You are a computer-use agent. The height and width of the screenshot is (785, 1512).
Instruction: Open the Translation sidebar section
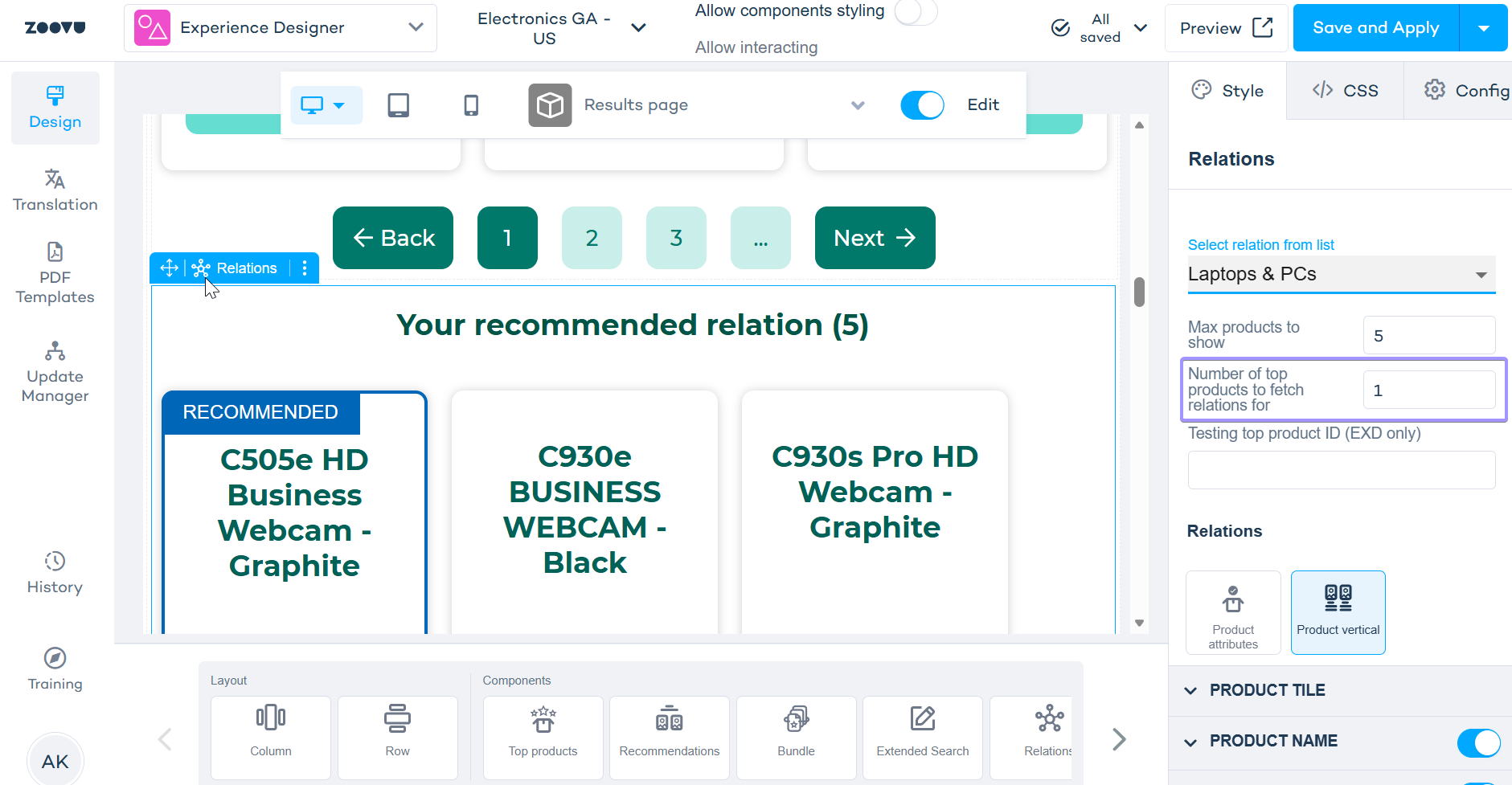coord(55,190)
